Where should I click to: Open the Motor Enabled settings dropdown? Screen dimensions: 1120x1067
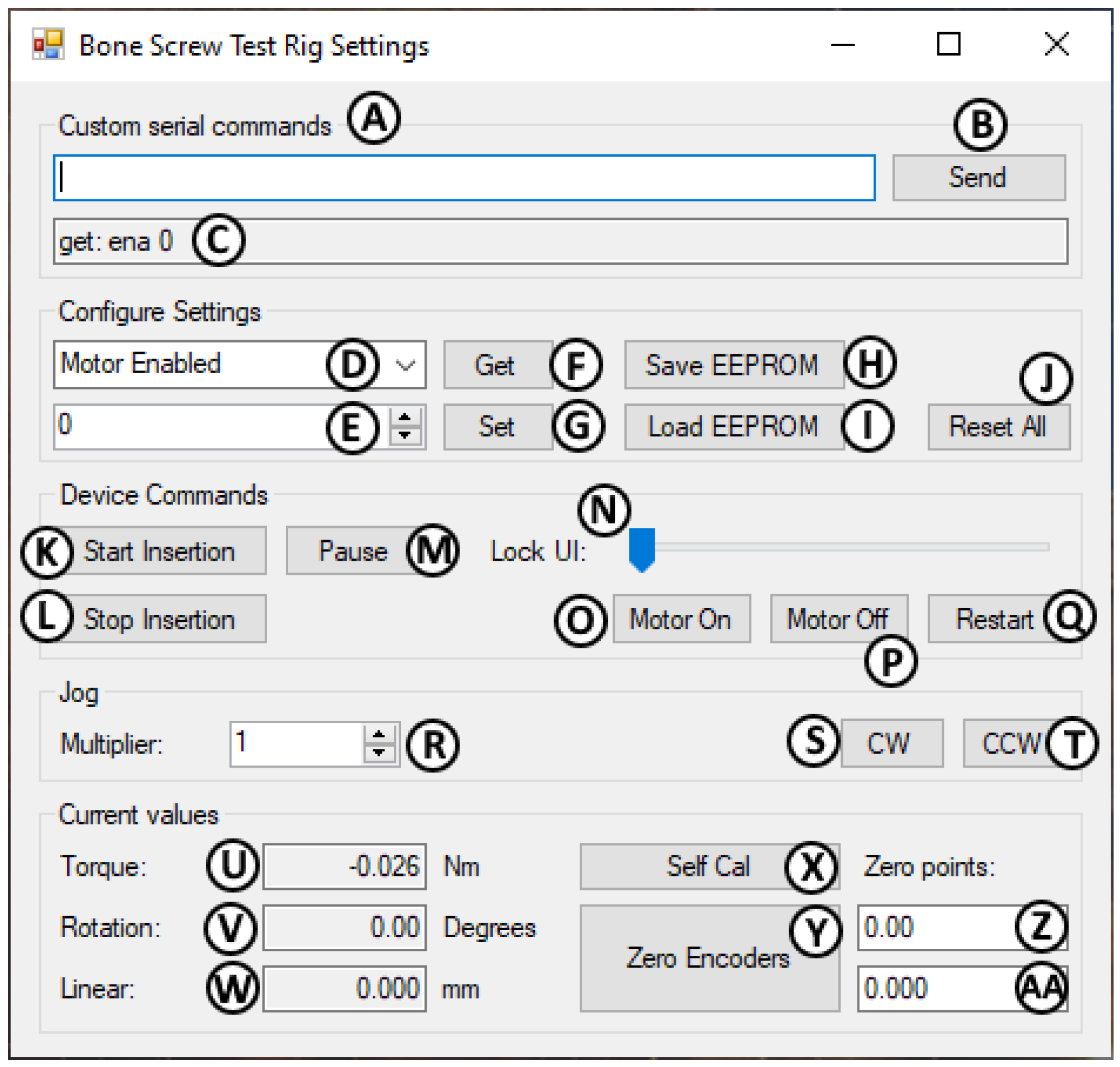tap(405, 365)
